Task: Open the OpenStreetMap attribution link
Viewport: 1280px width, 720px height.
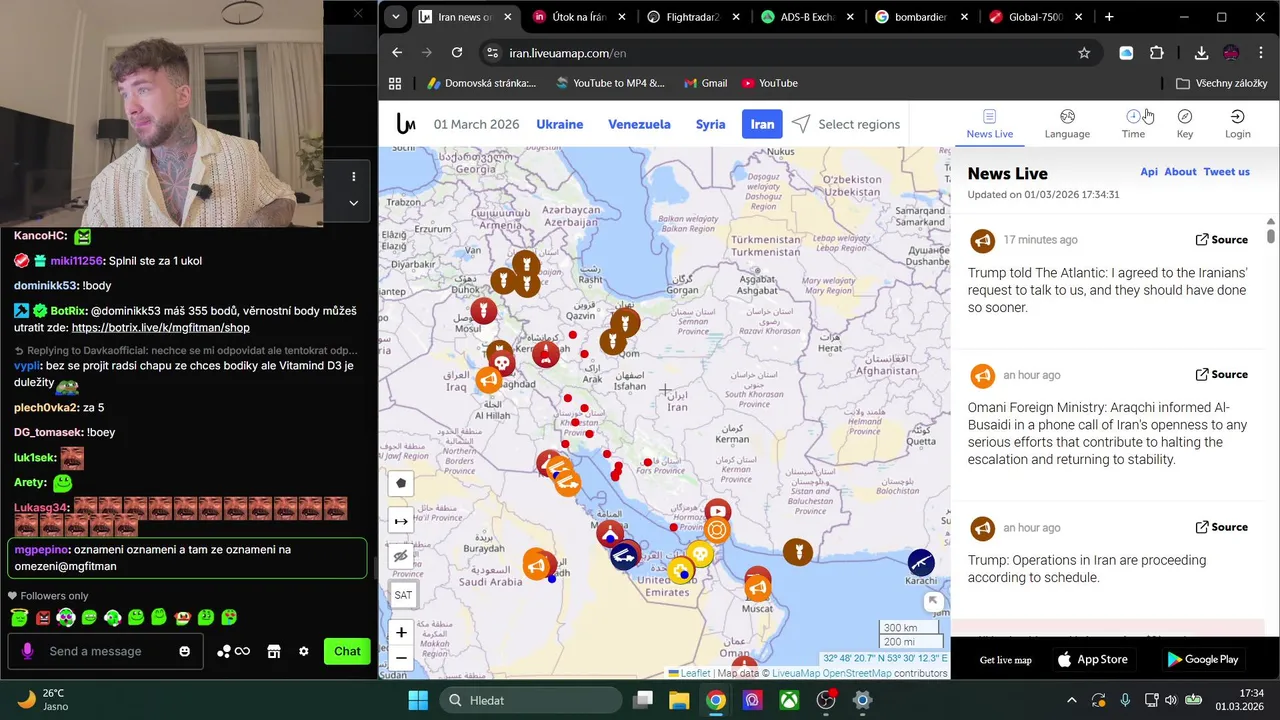Action: click(x=856, y=673)
